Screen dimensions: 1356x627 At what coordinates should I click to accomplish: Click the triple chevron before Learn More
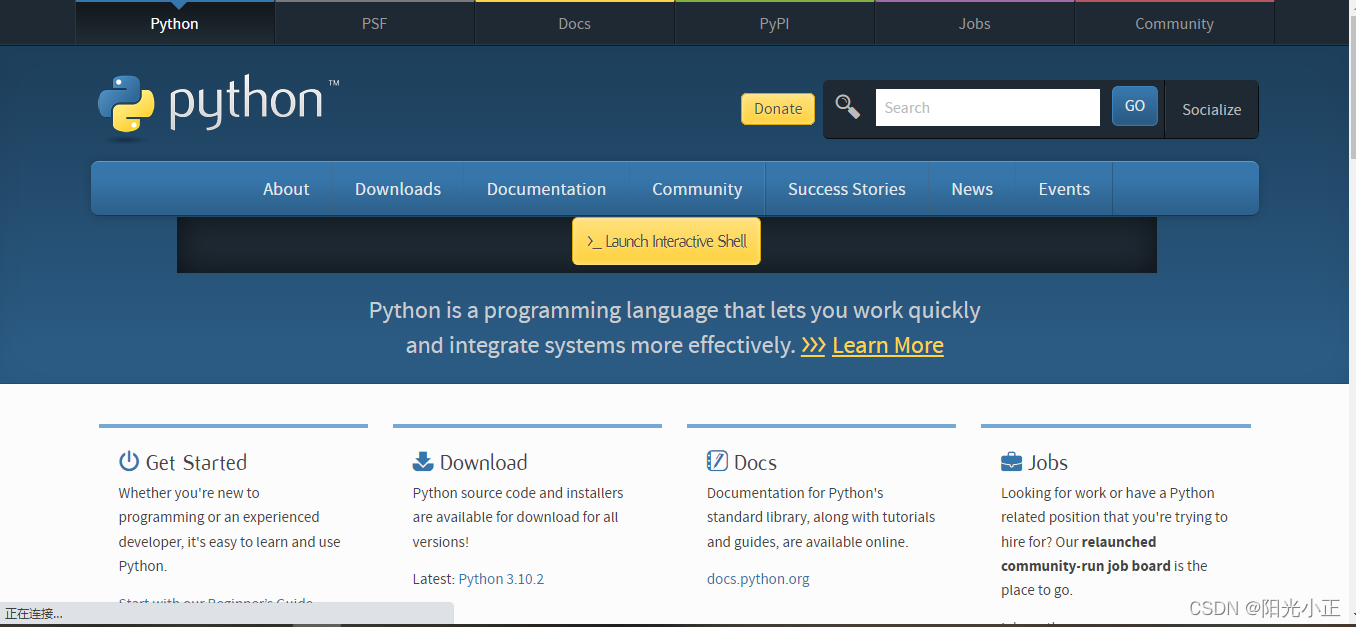pyautogui.click(x=813, y=346)
